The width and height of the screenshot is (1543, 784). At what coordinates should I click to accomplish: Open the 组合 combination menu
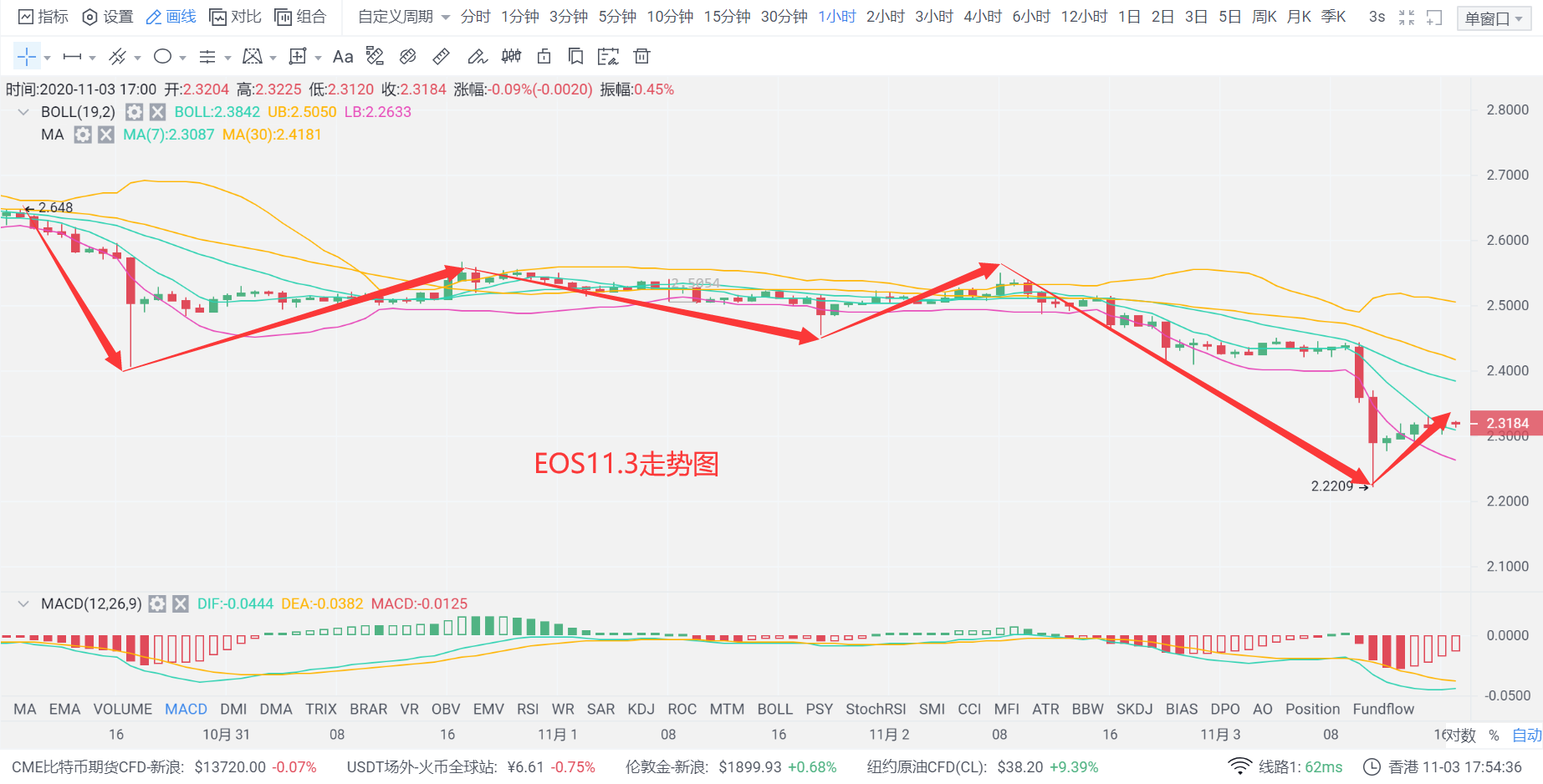point(300,17)
